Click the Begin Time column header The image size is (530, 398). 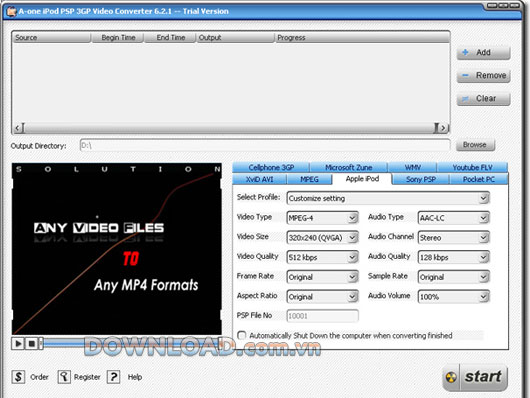tap(117, 38)
